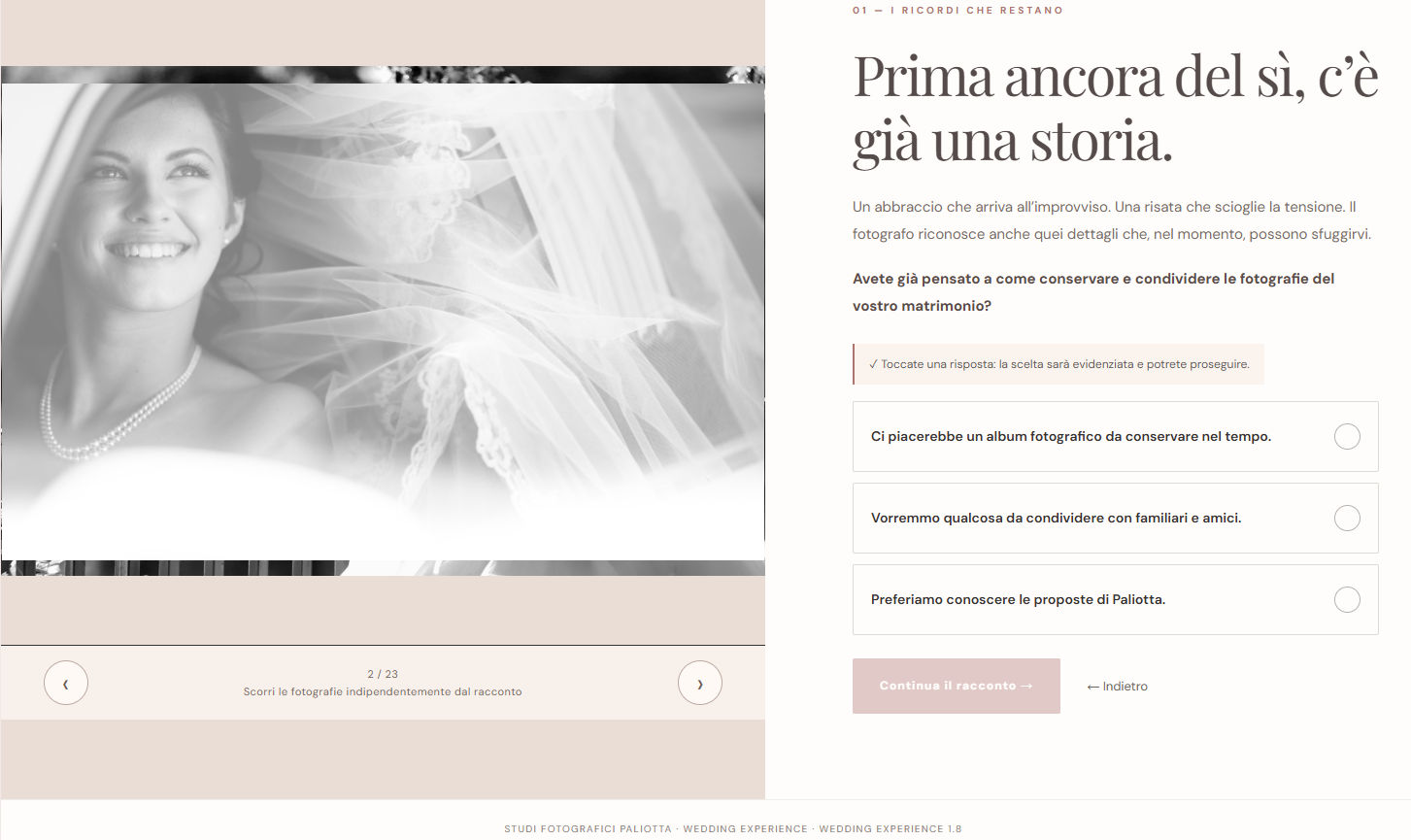Go back with the 'Indietro' link
This screenshot has height=840, width=1411.
coord(1118,687)
